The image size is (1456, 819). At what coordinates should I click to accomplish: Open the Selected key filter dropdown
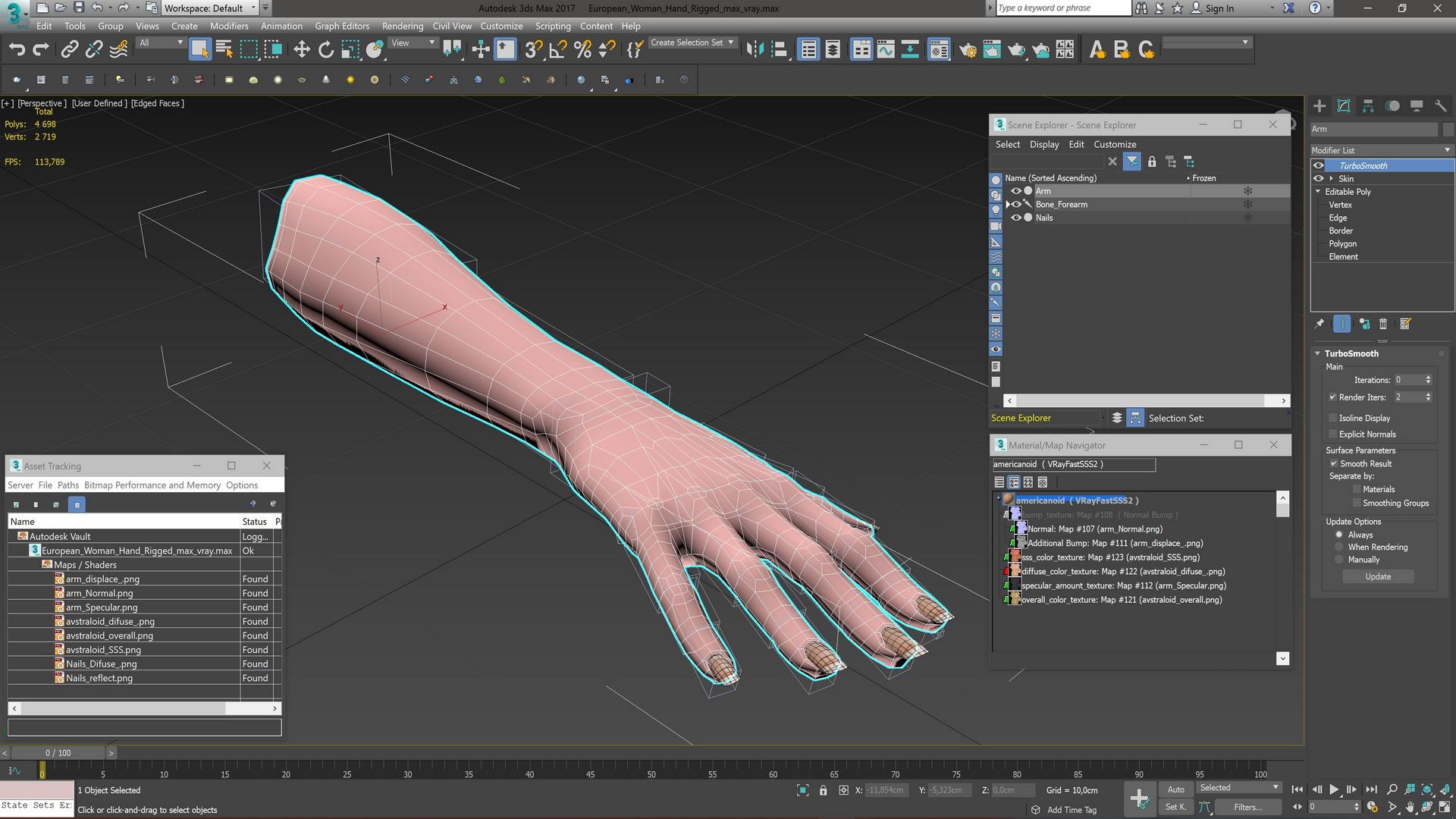point(1238,788)
